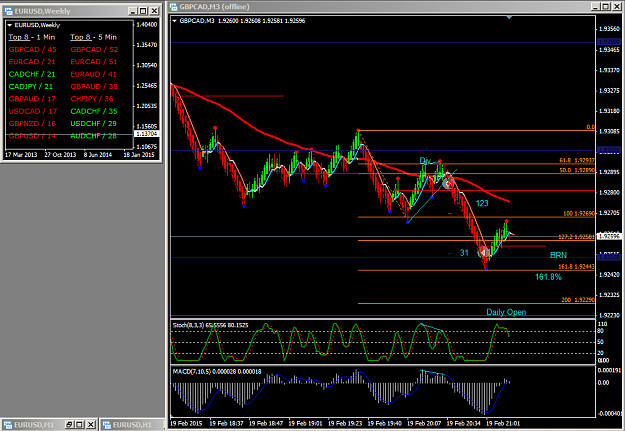Expand the EURUSD,Weekly chart header arrow
This screenshot has width=625, height=431.
coord(10,25)
